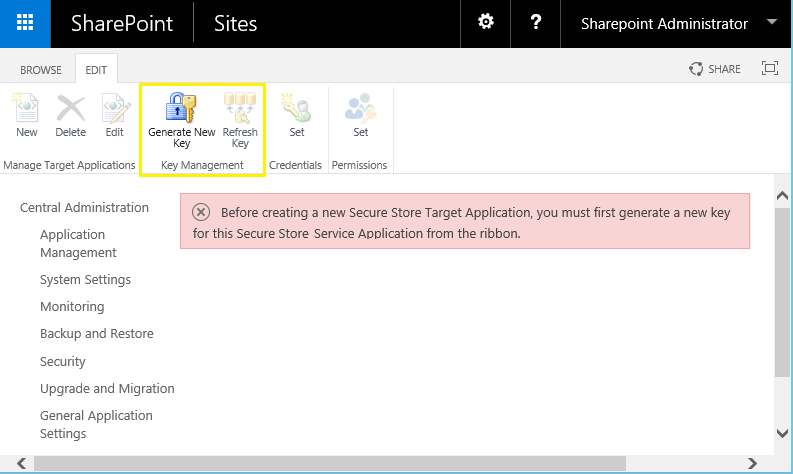Open Backup and Restore link
Image resolution: width=793 pixels, height=474 pixels.
click(x=97, y=333)
